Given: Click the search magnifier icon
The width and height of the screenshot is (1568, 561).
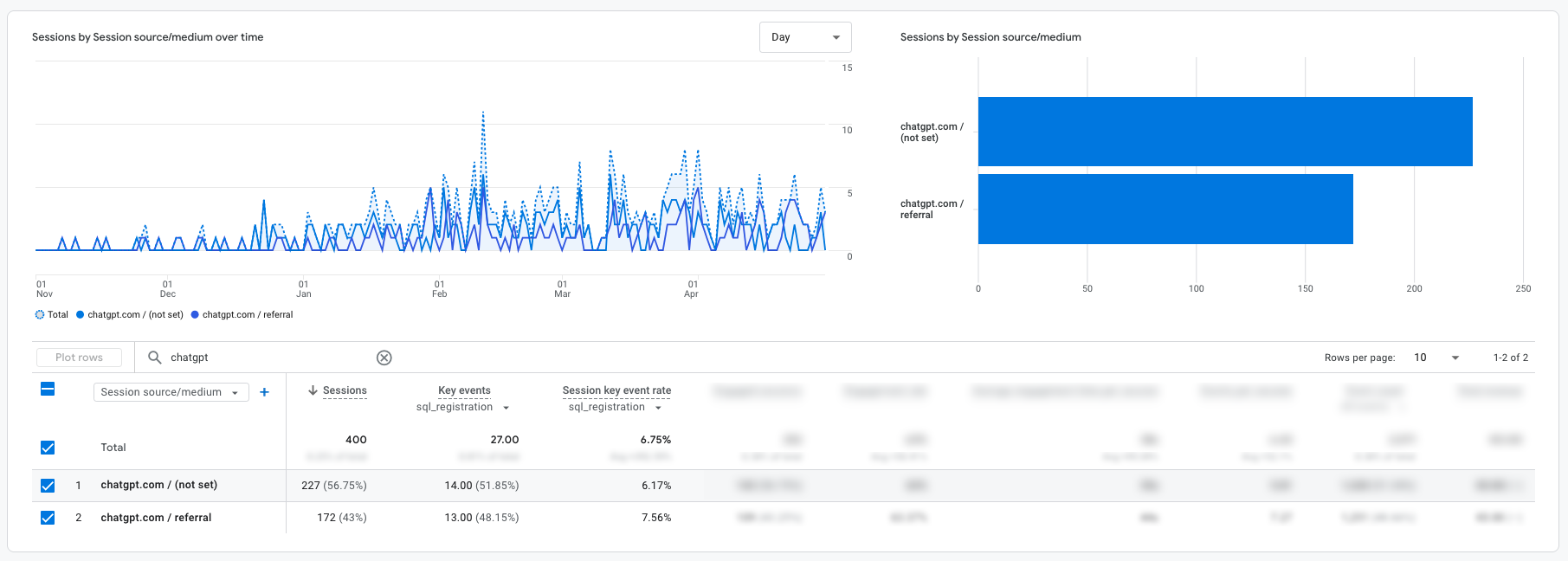Looking at the screenshot, I should click(x=155, y=357).
